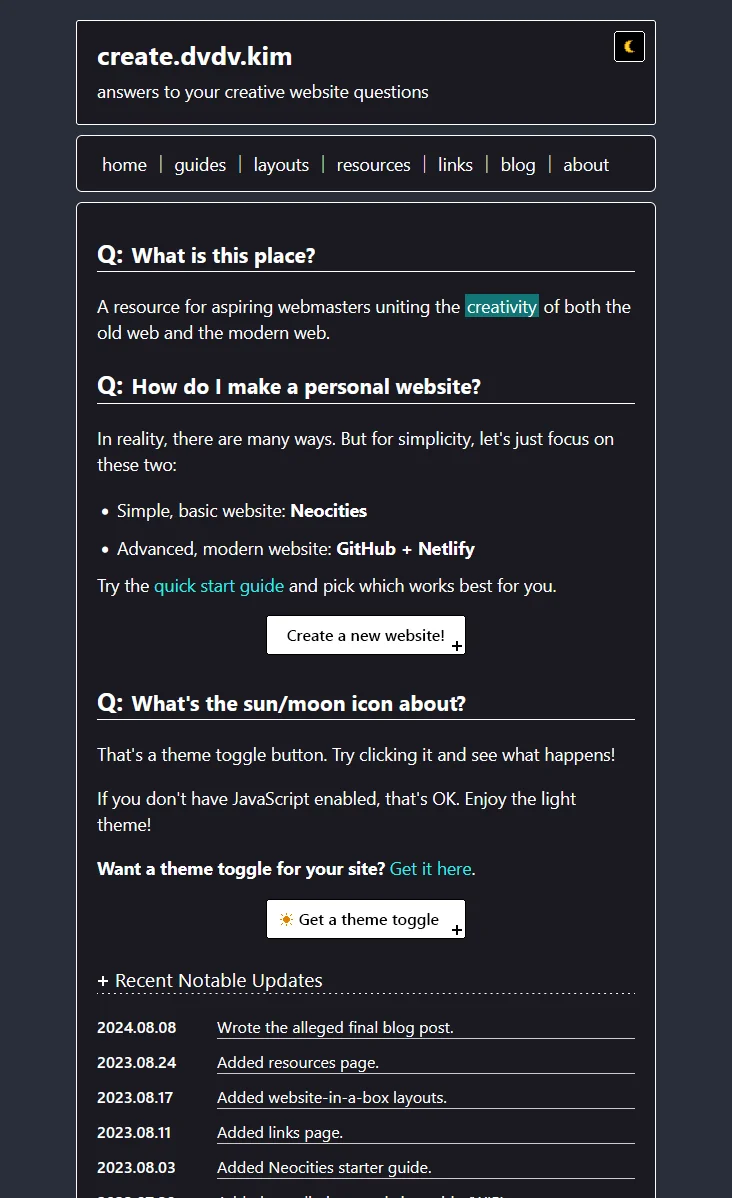Open 'Wrote the alleged final blog post'

coord(335,1027)
